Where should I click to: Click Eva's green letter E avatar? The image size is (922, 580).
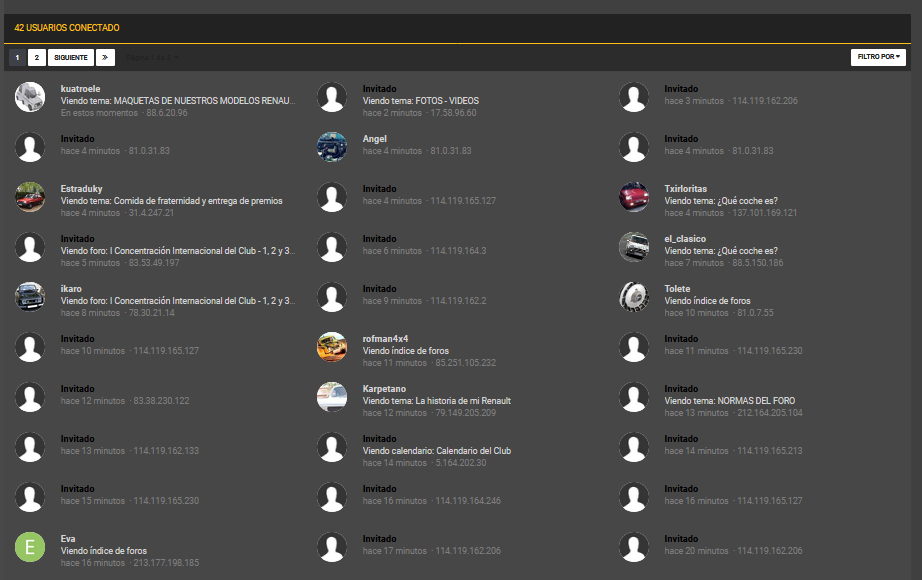click(30, 547)
